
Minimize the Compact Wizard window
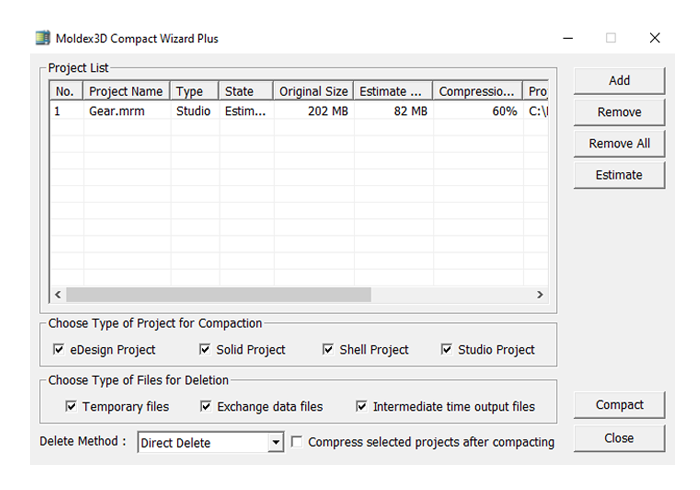click(568, 38)
